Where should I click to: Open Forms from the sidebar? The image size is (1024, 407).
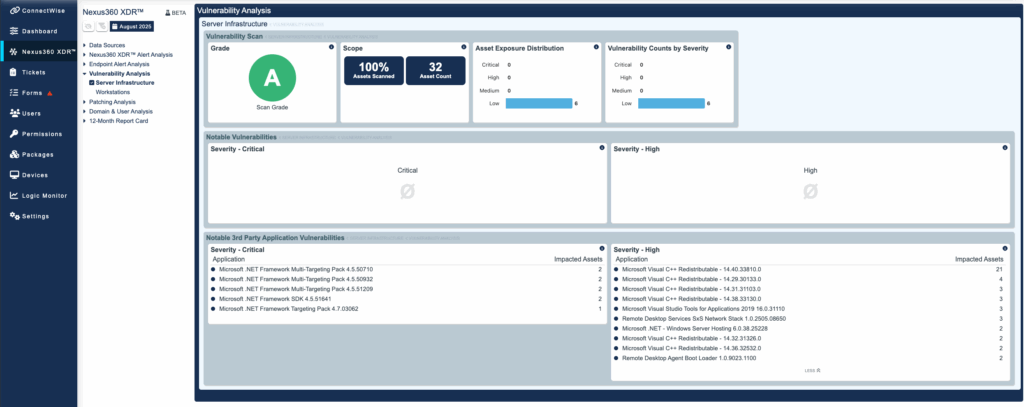pyautogui.click(x=32, y=93)
